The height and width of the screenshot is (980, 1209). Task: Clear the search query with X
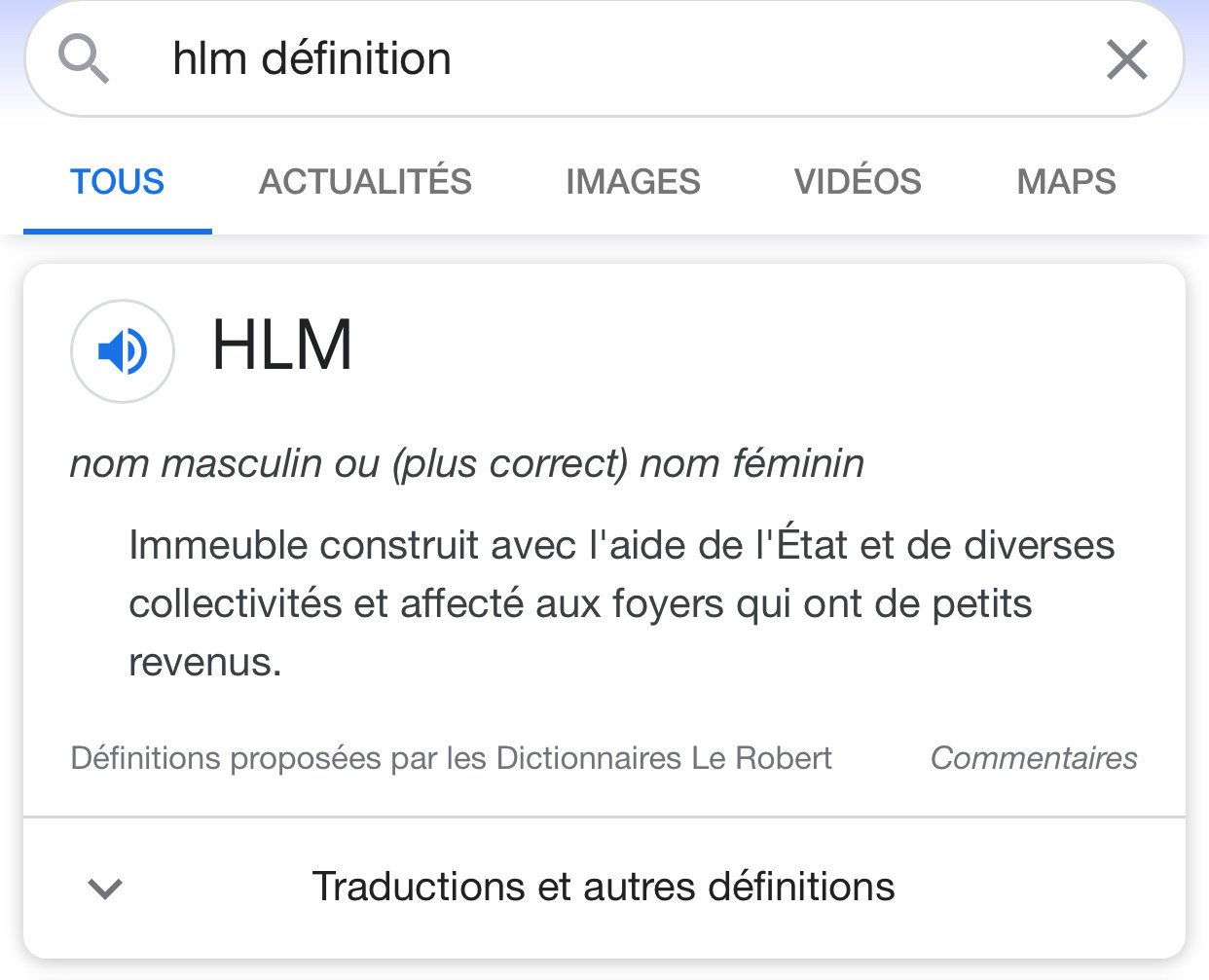[1126, 60]
